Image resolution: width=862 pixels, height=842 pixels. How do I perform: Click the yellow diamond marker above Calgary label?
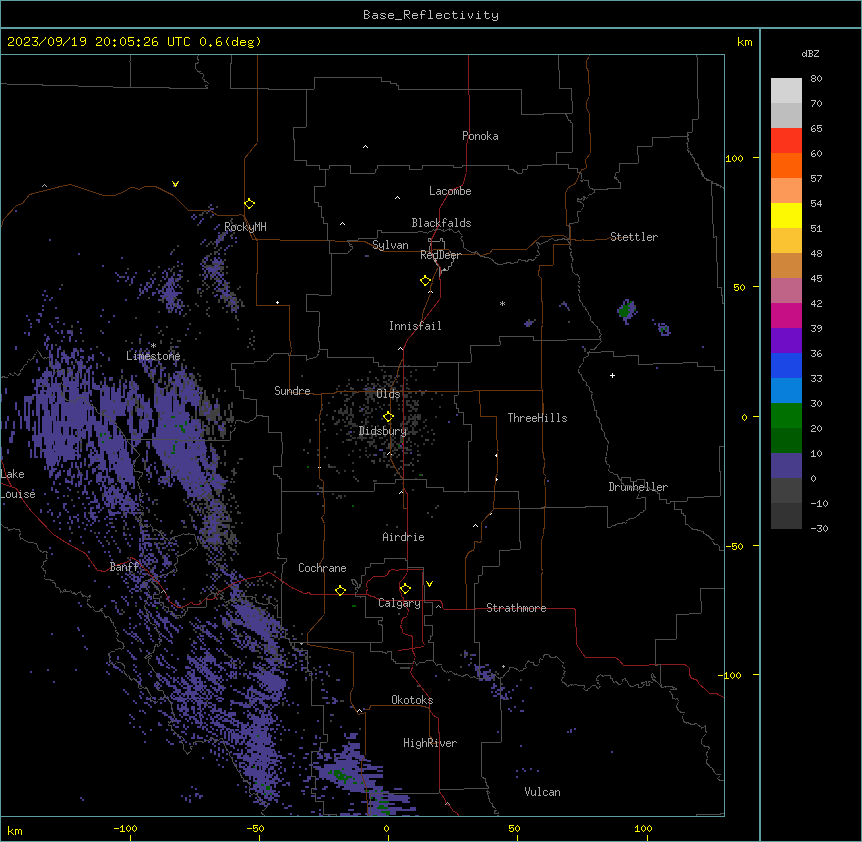405,589
